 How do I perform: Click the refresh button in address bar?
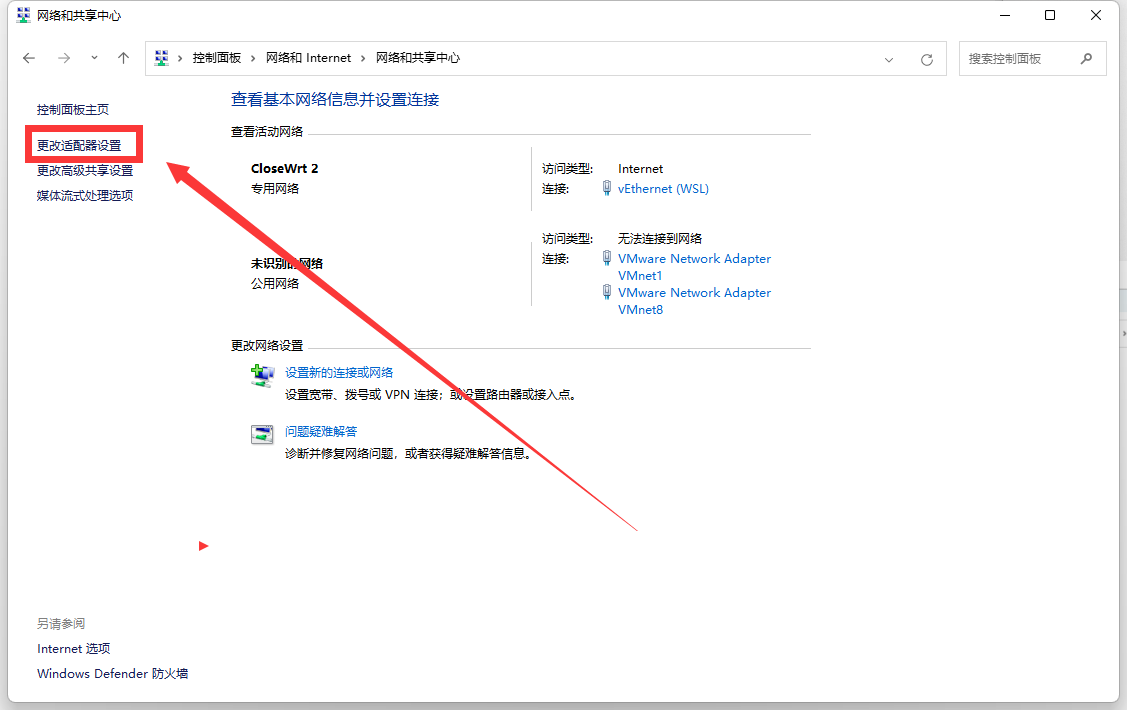click(x=927, y=59)
